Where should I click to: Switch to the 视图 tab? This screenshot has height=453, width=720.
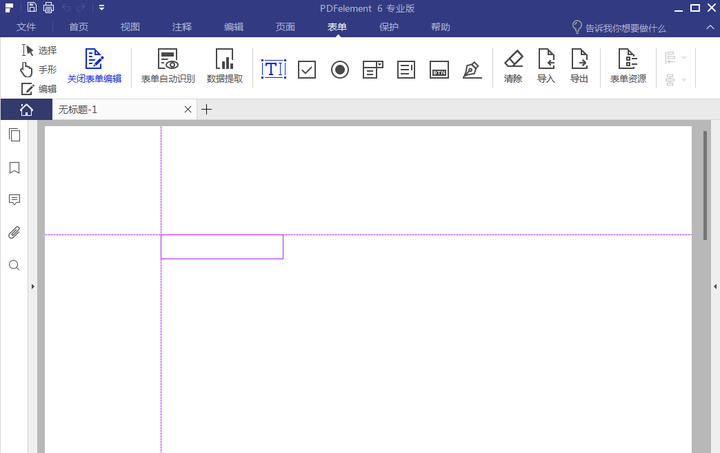(x=130, y=27)
